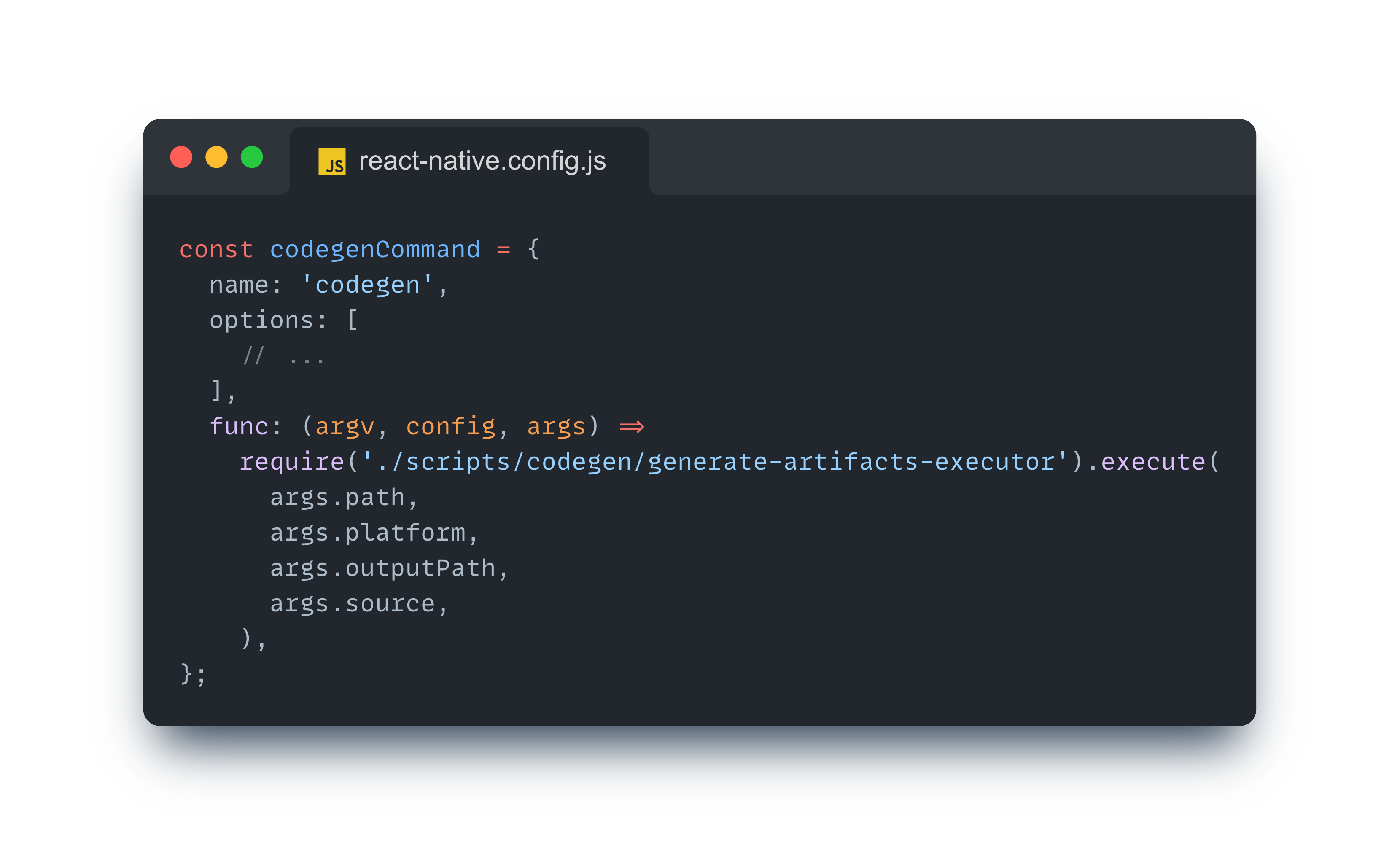Click the red close window dot

pos(181,157)
